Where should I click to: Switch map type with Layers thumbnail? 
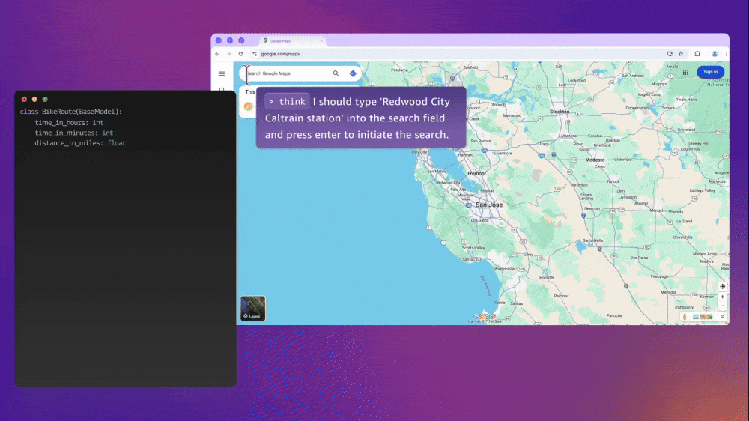click(252, 309)
